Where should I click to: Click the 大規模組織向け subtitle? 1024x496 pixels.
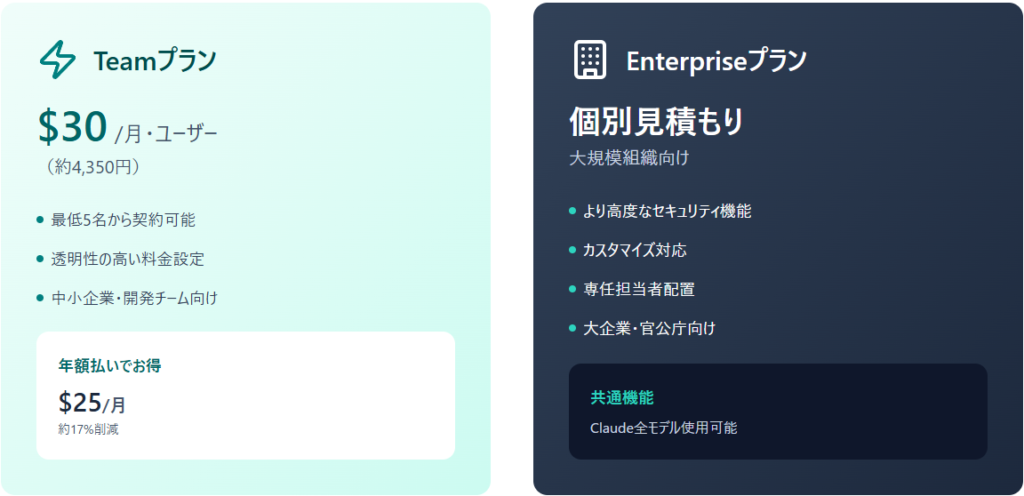tap(629, 158)
